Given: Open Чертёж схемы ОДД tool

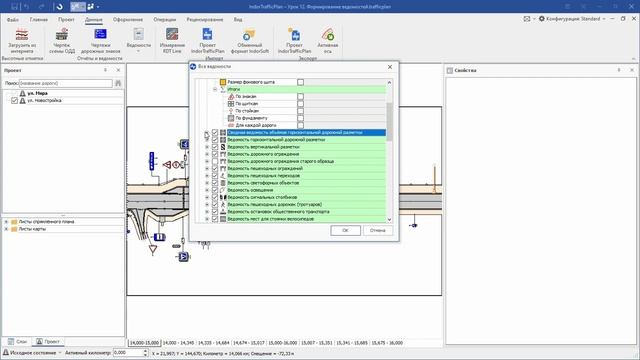Looking at the screenshot, I should [x=62, y=35].
